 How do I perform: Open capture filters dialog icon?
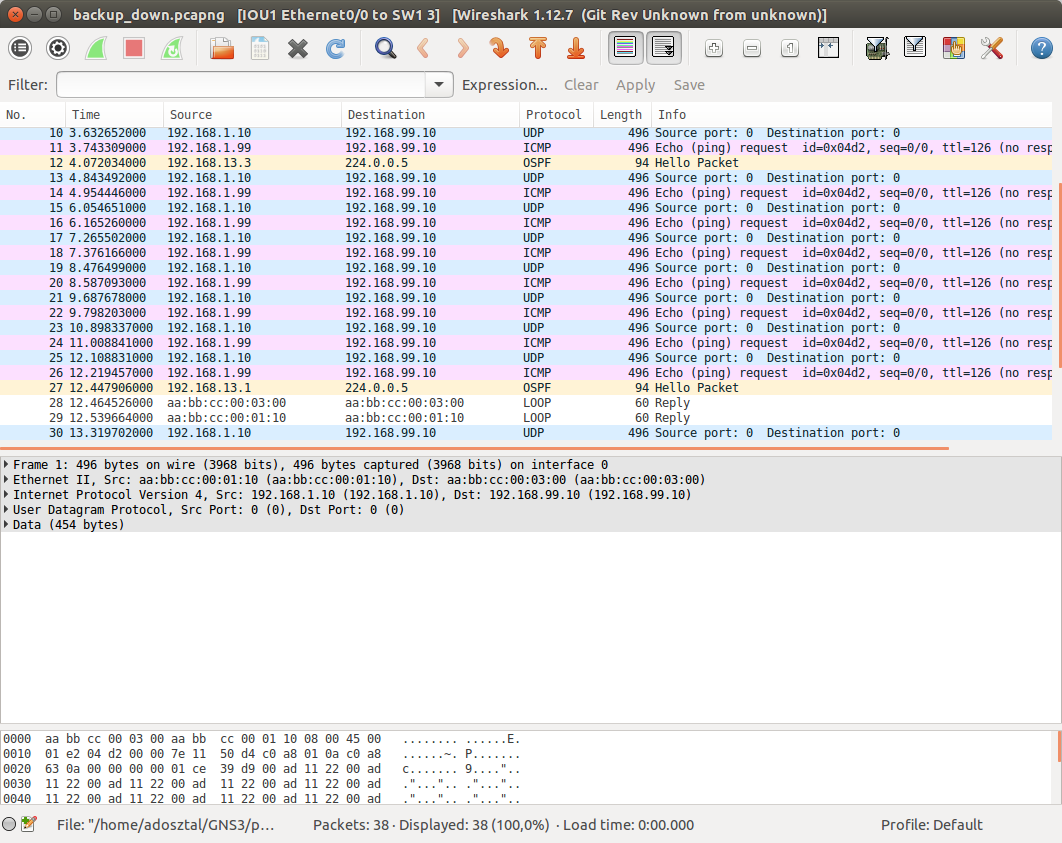pos(877,48)
